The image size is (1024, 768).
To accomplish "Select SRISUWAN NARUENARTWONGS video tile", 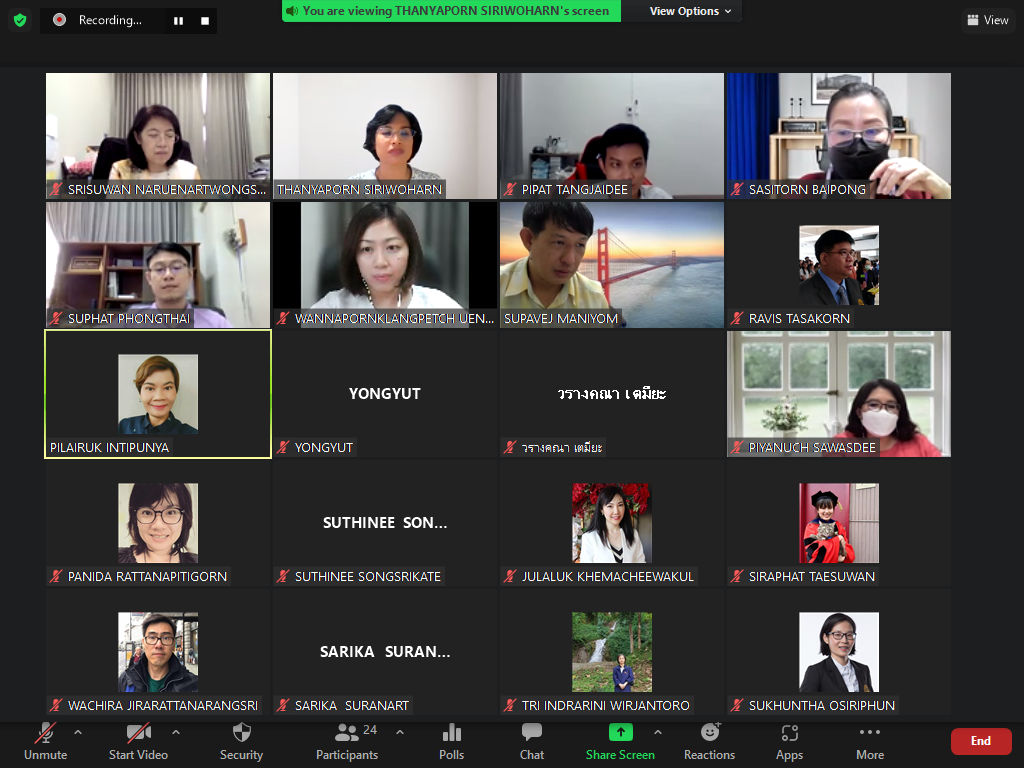I will pos(158,136).
